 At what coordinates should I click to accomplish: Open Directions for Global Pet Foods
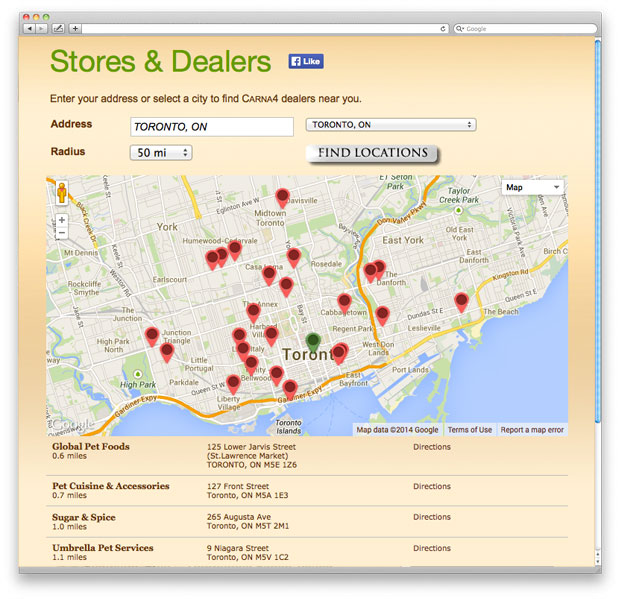[432, 447]
